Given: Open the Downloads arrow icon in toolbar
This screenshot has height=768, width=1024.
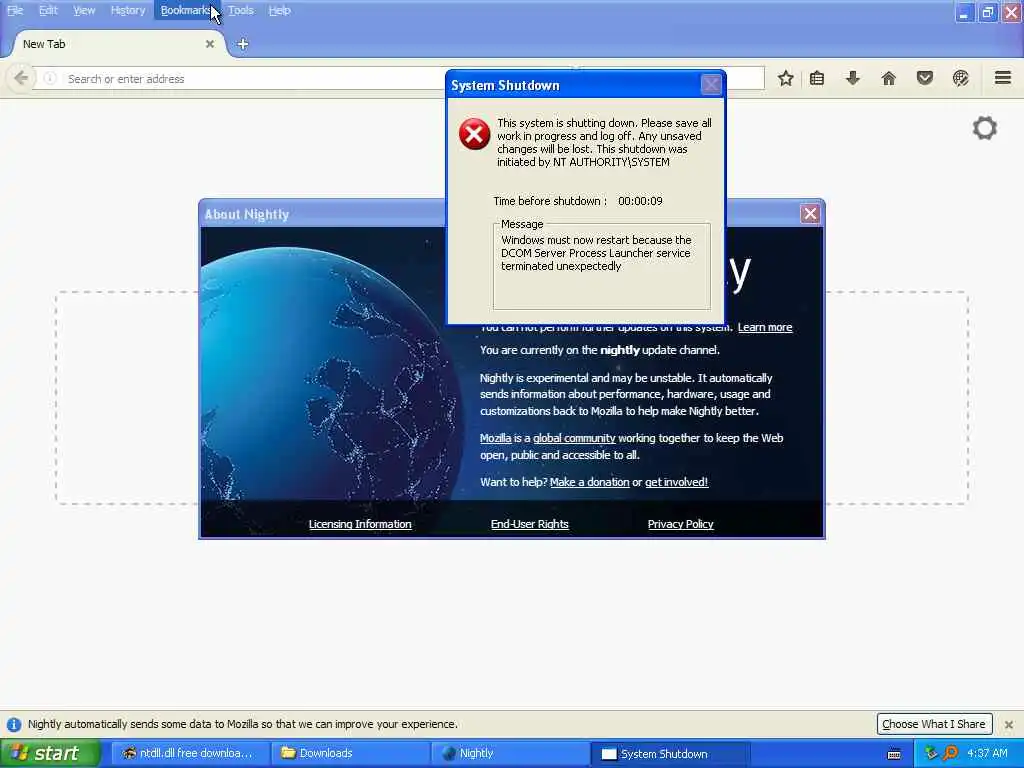Looking at the screenshot, I should pos(852,78).
